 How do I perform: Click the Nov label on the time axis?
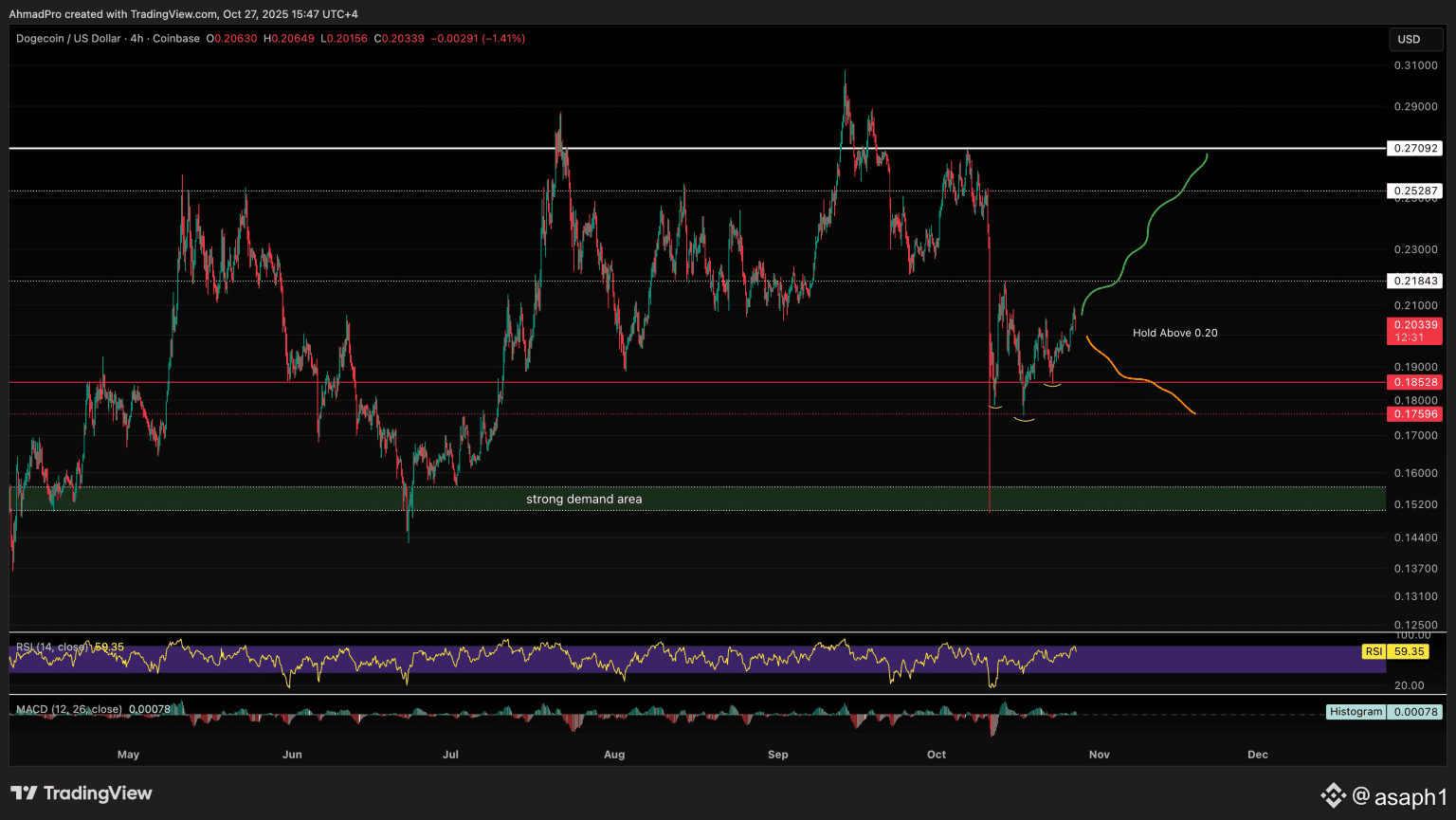1099,755
